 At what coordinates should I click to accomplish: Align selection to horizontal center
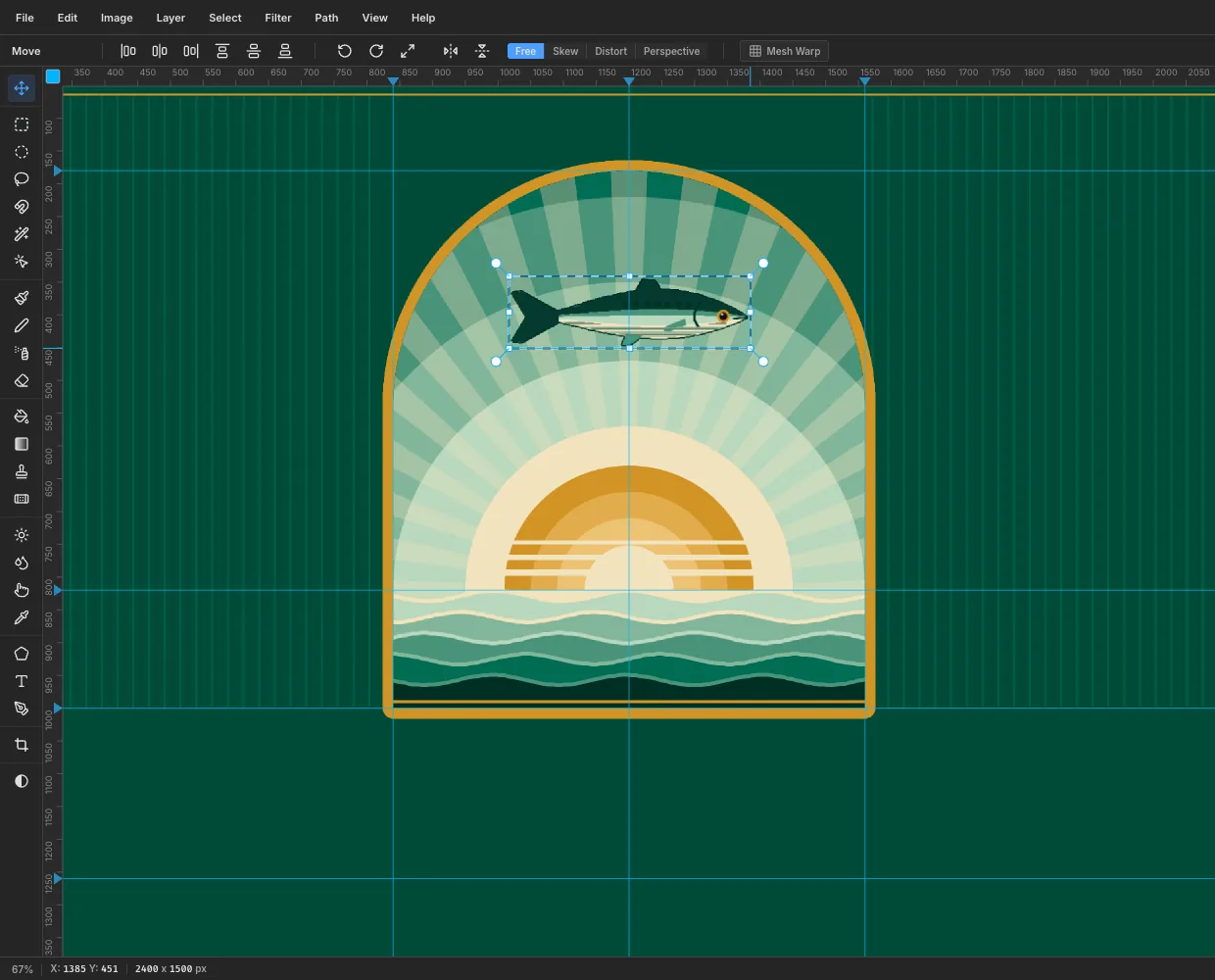(x=160, y=51)
